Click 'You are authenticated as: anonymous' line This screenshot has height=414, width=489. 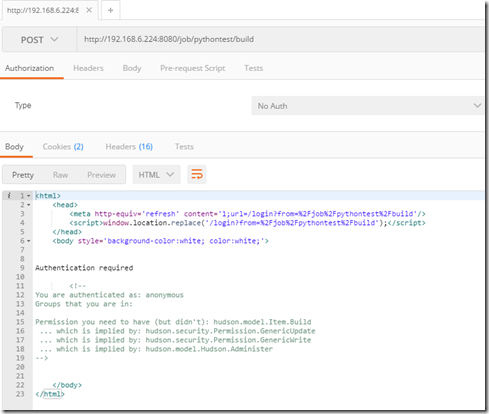[109, 295]
